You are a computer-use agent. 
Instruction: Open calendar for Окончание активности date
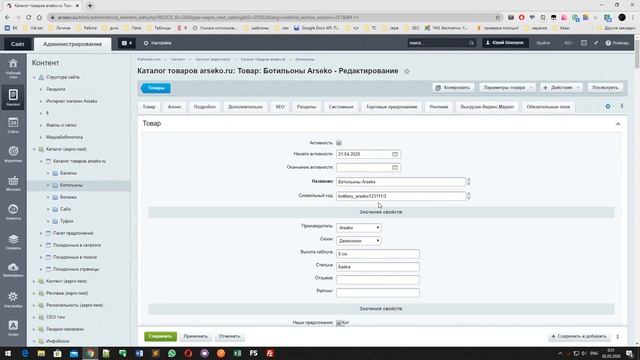click(395, 167)
